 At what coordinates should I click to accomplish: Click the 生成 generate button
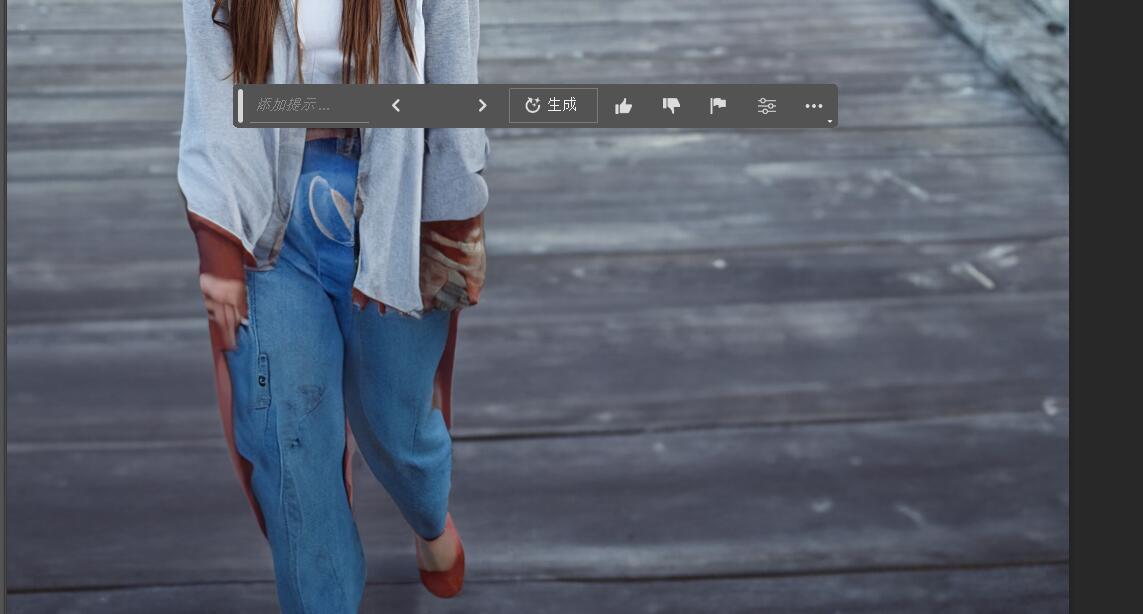(x=553, y=106)
